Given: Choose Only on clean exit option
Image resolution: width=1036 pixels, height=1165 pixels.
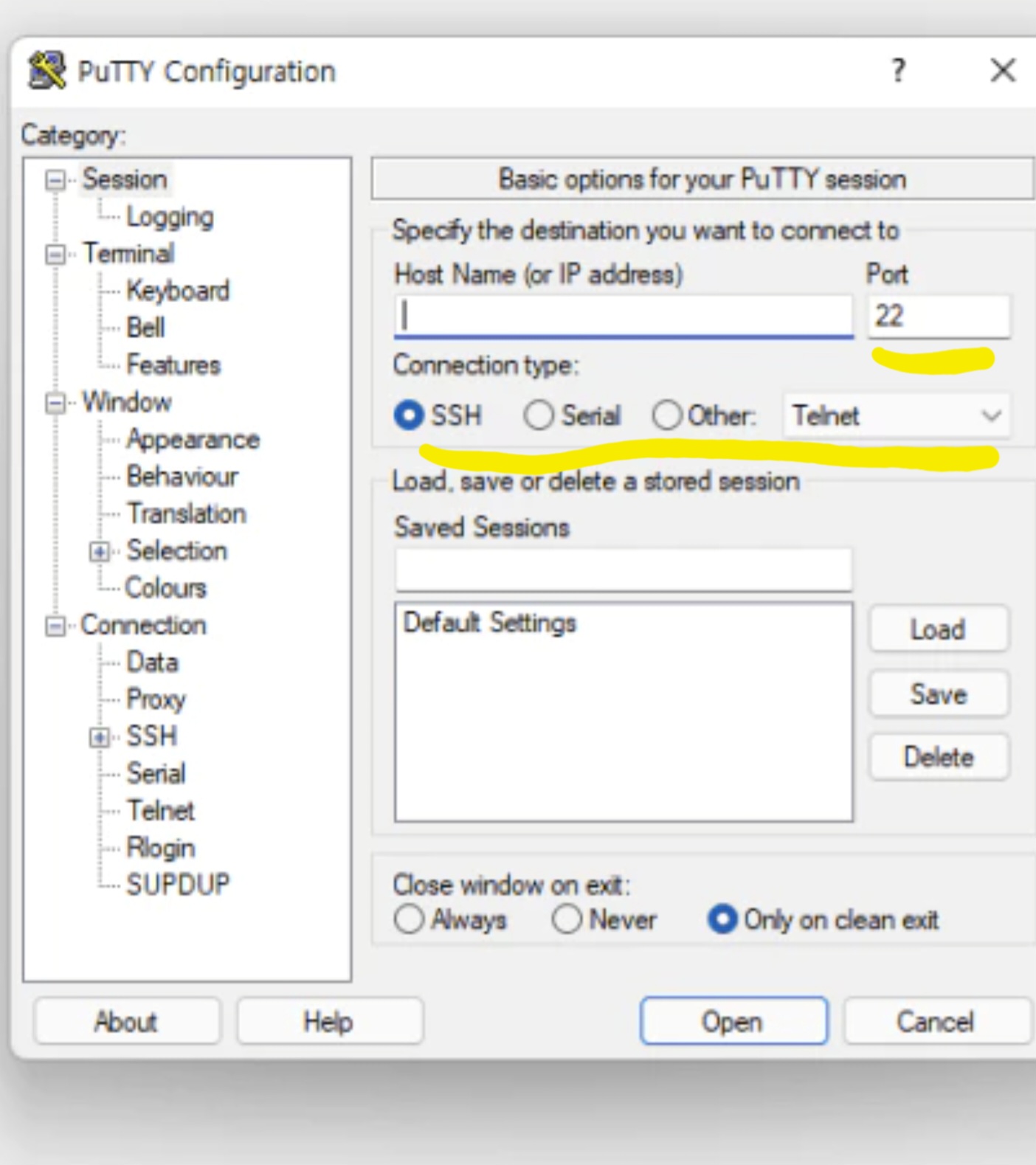Looking at the screenshot, I should 722,920.
